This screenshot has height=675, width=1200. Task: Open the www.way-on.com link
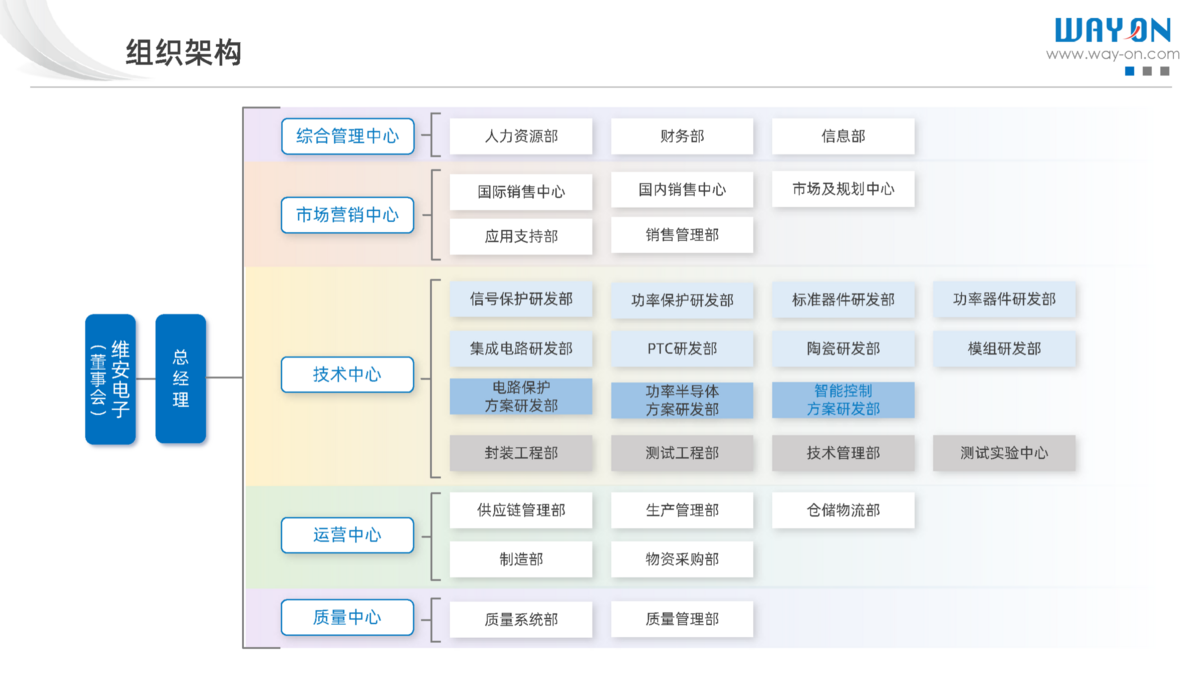(1112, 55)
